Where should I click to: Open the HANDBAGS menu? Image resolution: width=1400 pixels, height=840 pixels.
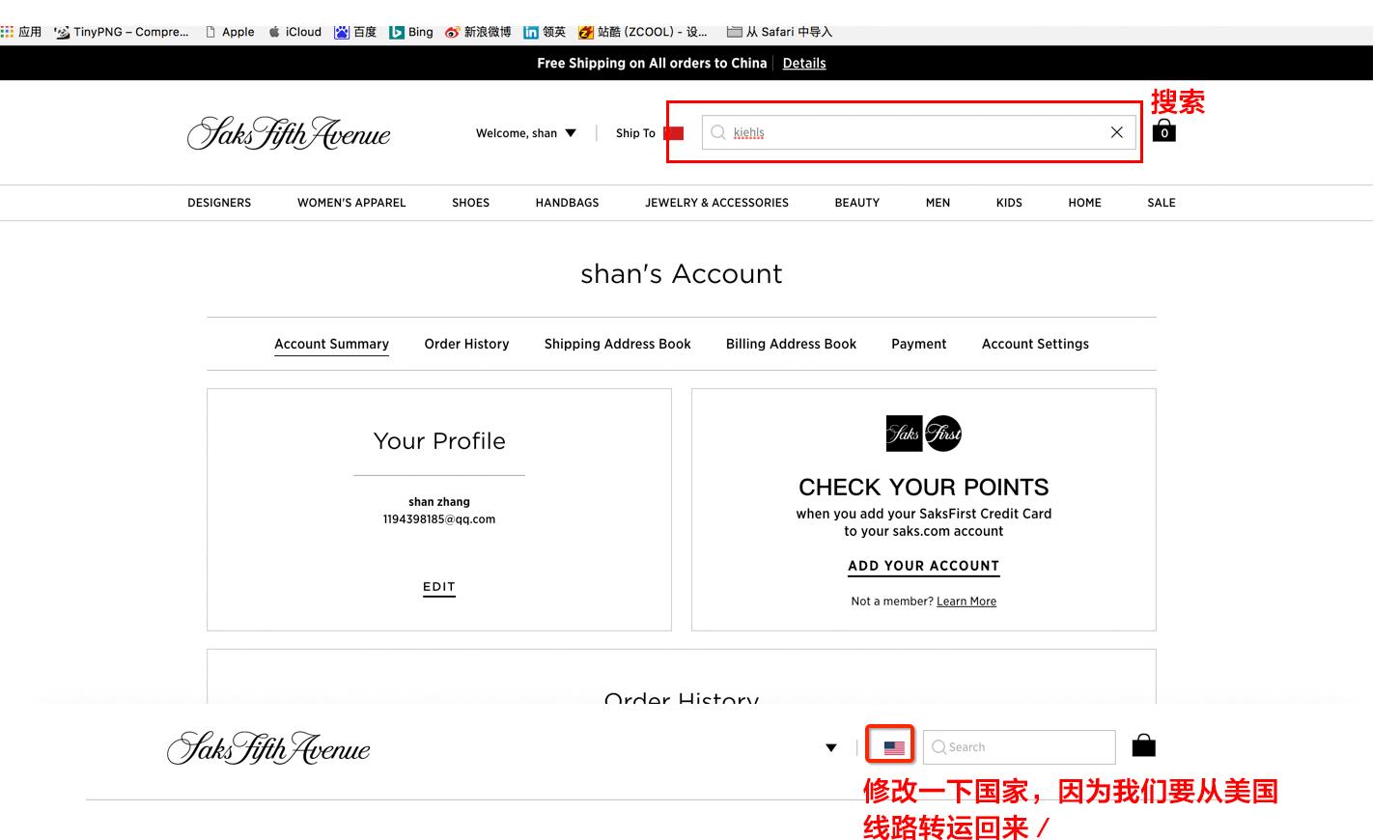tap(568, 203)
